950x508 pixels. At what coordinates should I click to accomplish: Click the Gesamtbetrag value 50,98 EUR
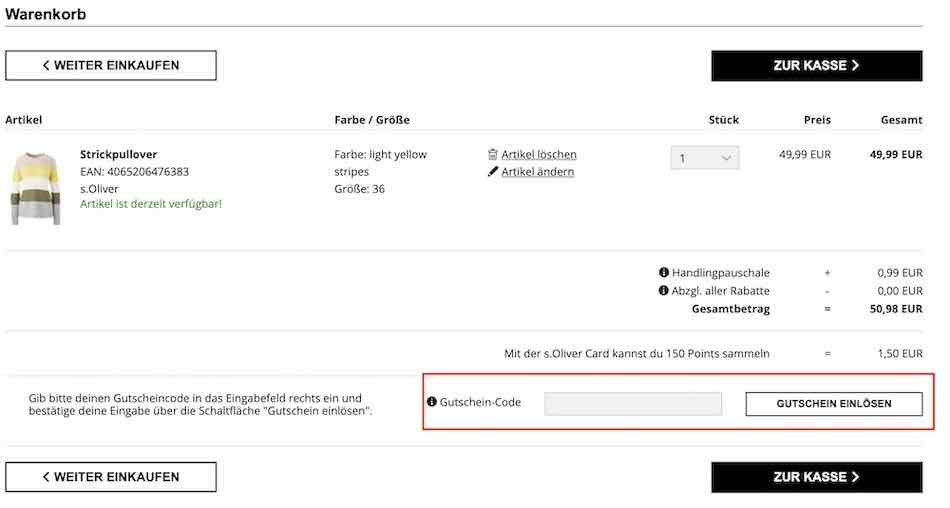[x=896, y=309]
